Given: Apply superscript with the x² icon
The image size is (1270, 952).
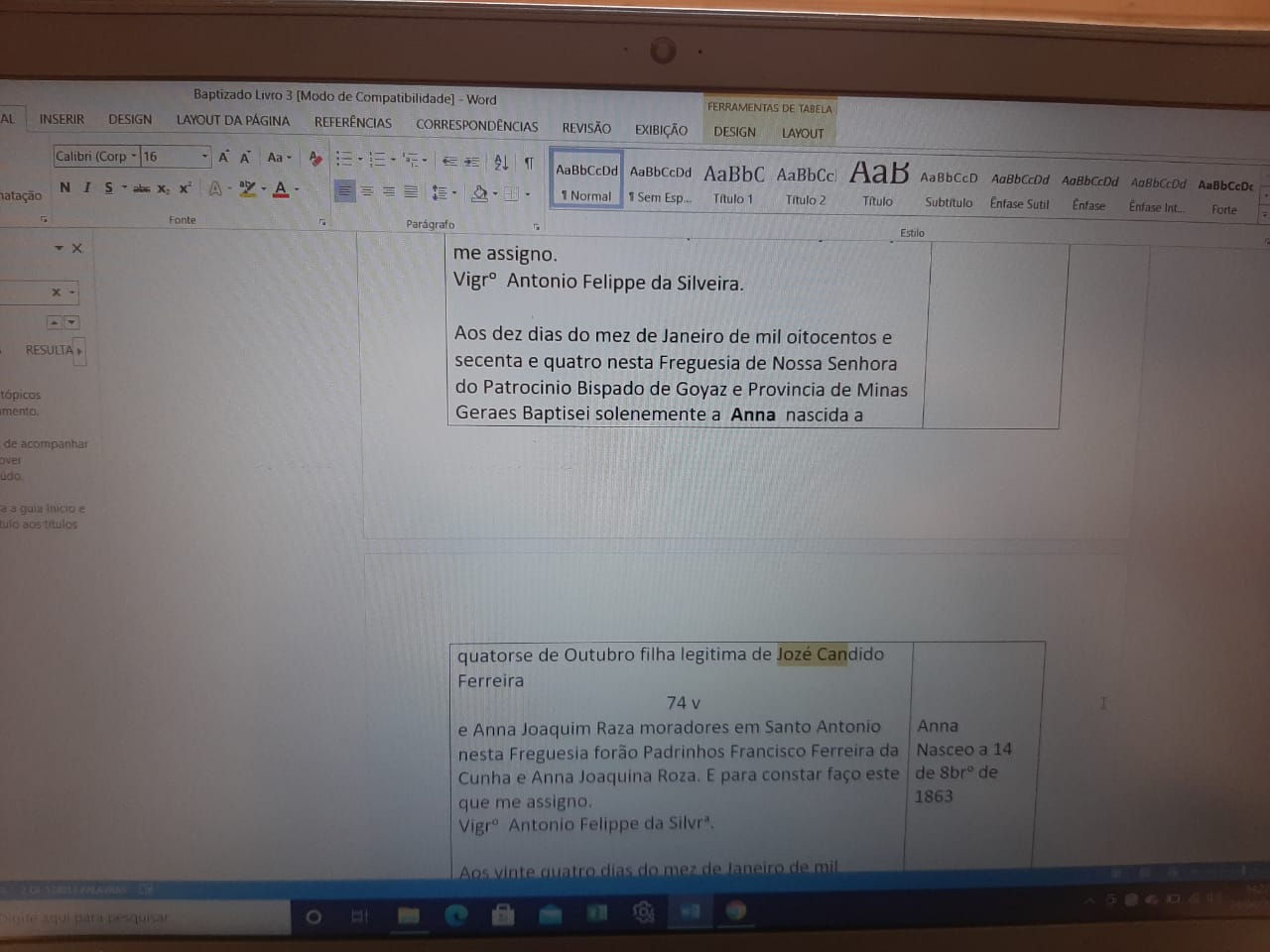Looking at the screenshot, I should pos(186,188).
